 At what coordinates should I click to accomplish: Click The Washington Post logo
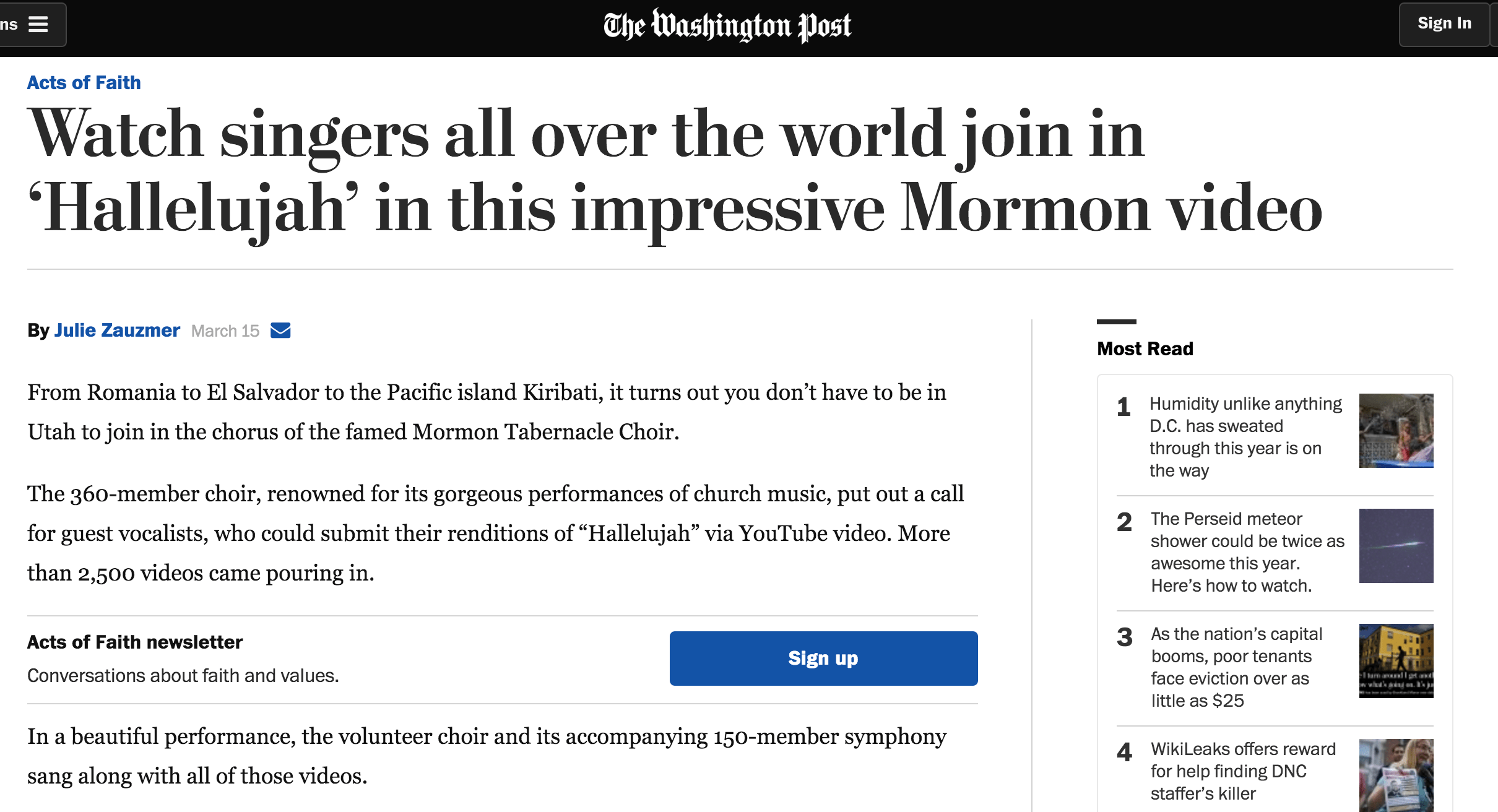coord(727,26)
